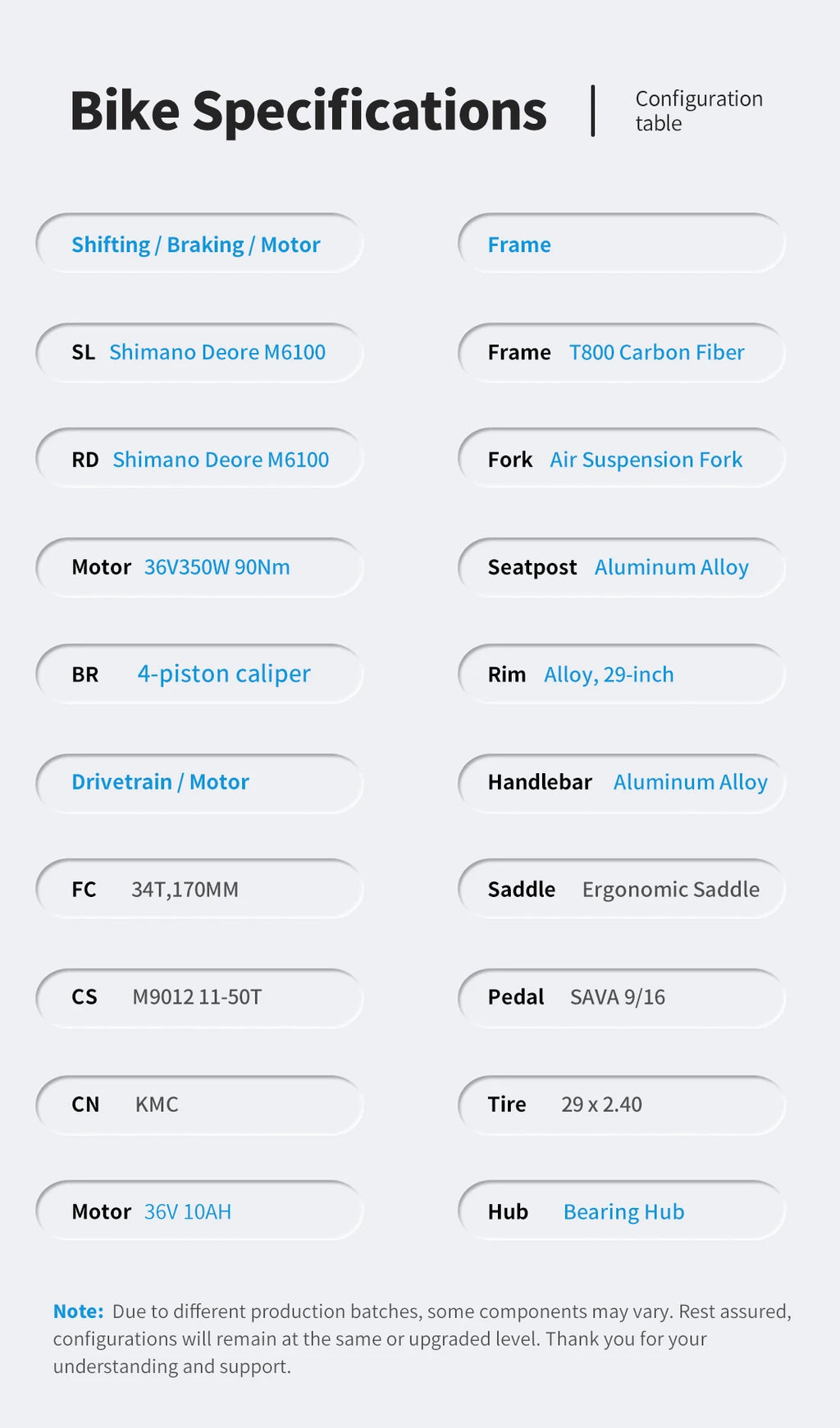
Task: Open the Bearing Hub spec row
Action: (621, 1211)
